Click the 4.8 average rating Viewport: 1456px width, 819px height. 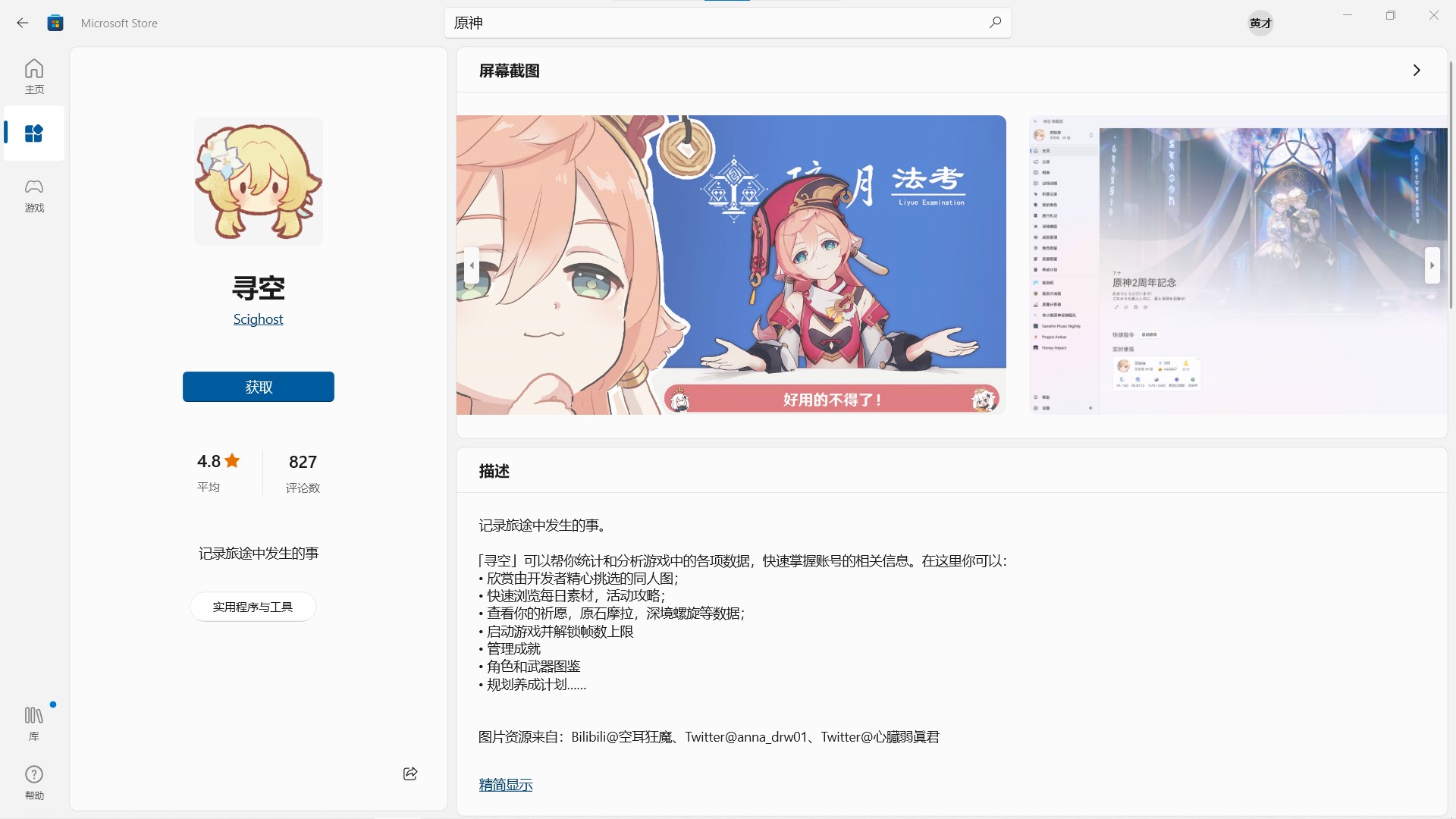(x=218, y=472)
